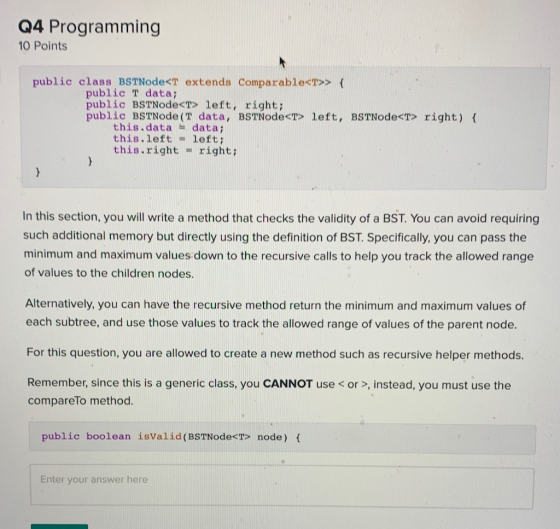Click the bold word 'CANNOT'

288,384
